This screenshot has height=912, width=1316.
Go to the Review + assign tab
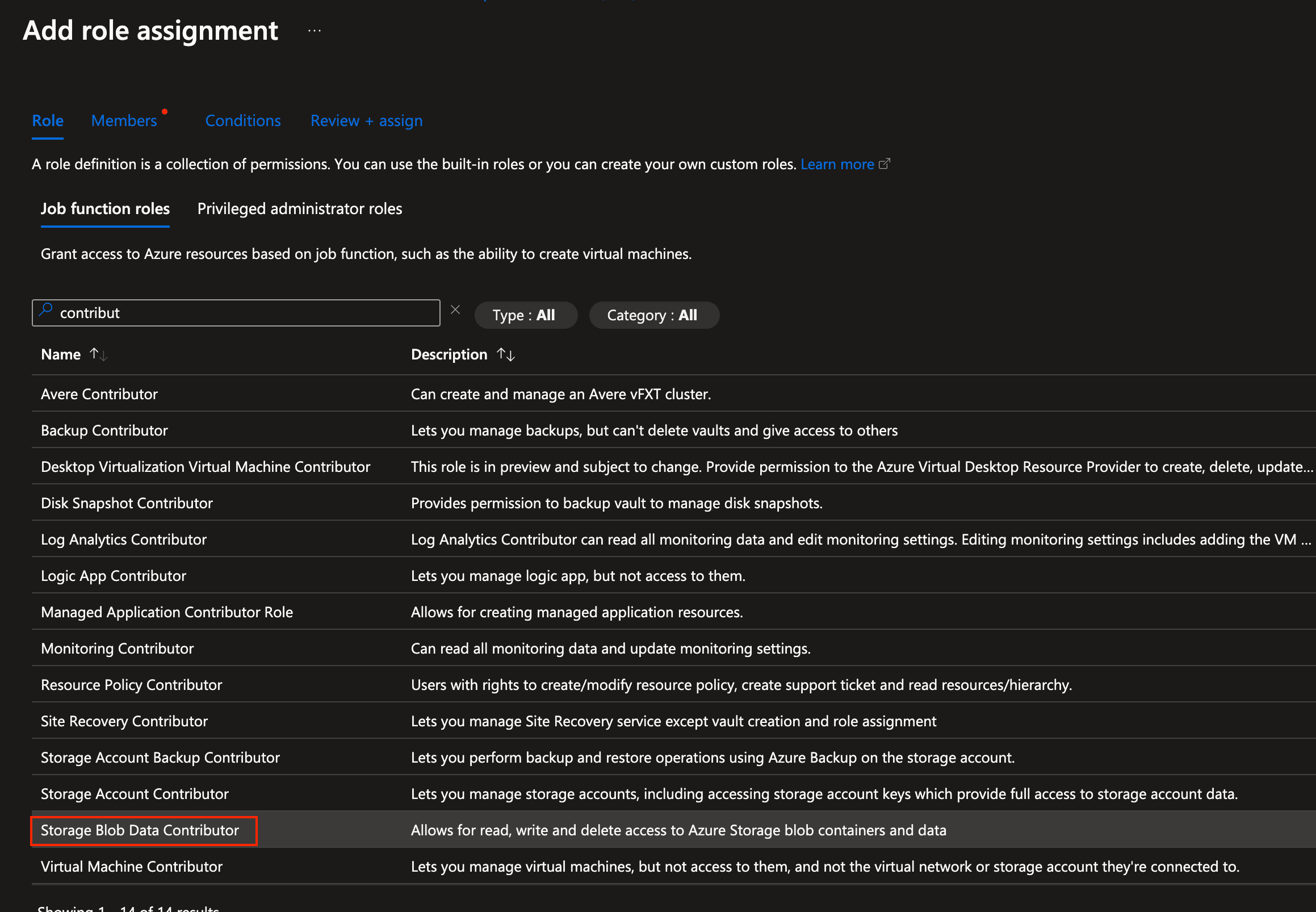click(366, 120)
